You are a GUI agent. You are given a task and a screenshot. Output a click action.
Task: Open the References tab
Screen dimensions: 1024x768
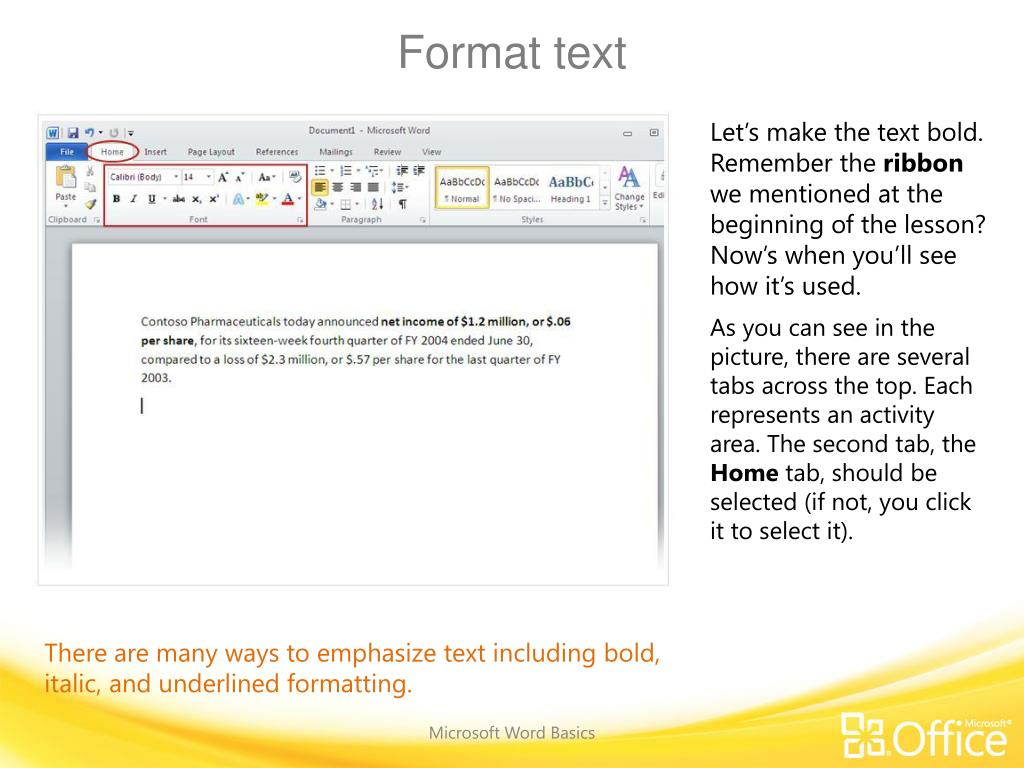(277, 152)
